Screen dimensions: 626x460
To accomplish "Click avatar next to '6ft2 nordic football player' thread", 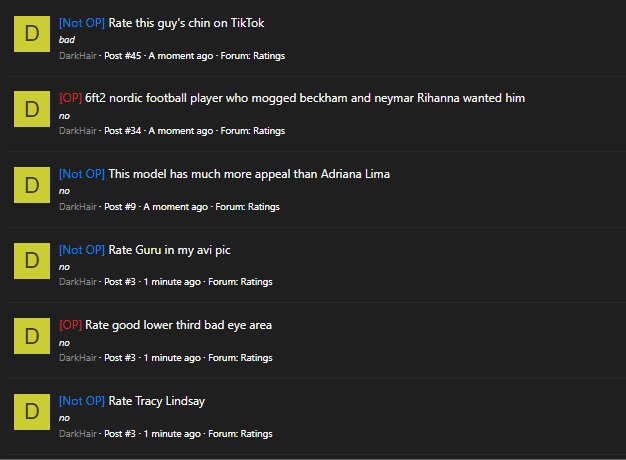I will point(32,109).
